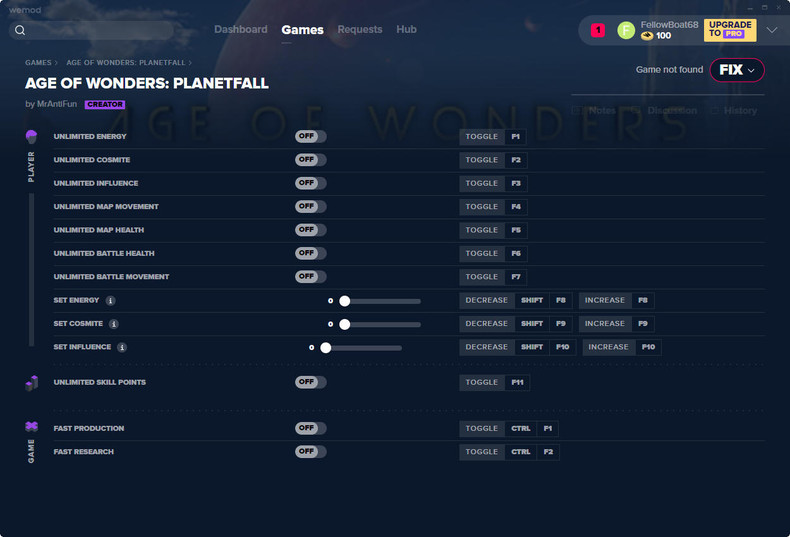Open the FIX dropdown button
The width and height of the screenshot is (790, 537).
[x=737, y=70]
